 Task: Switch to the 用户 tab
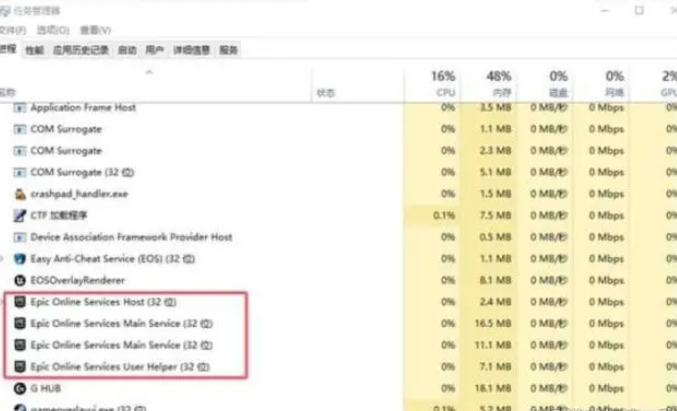(x=155, y=50)
